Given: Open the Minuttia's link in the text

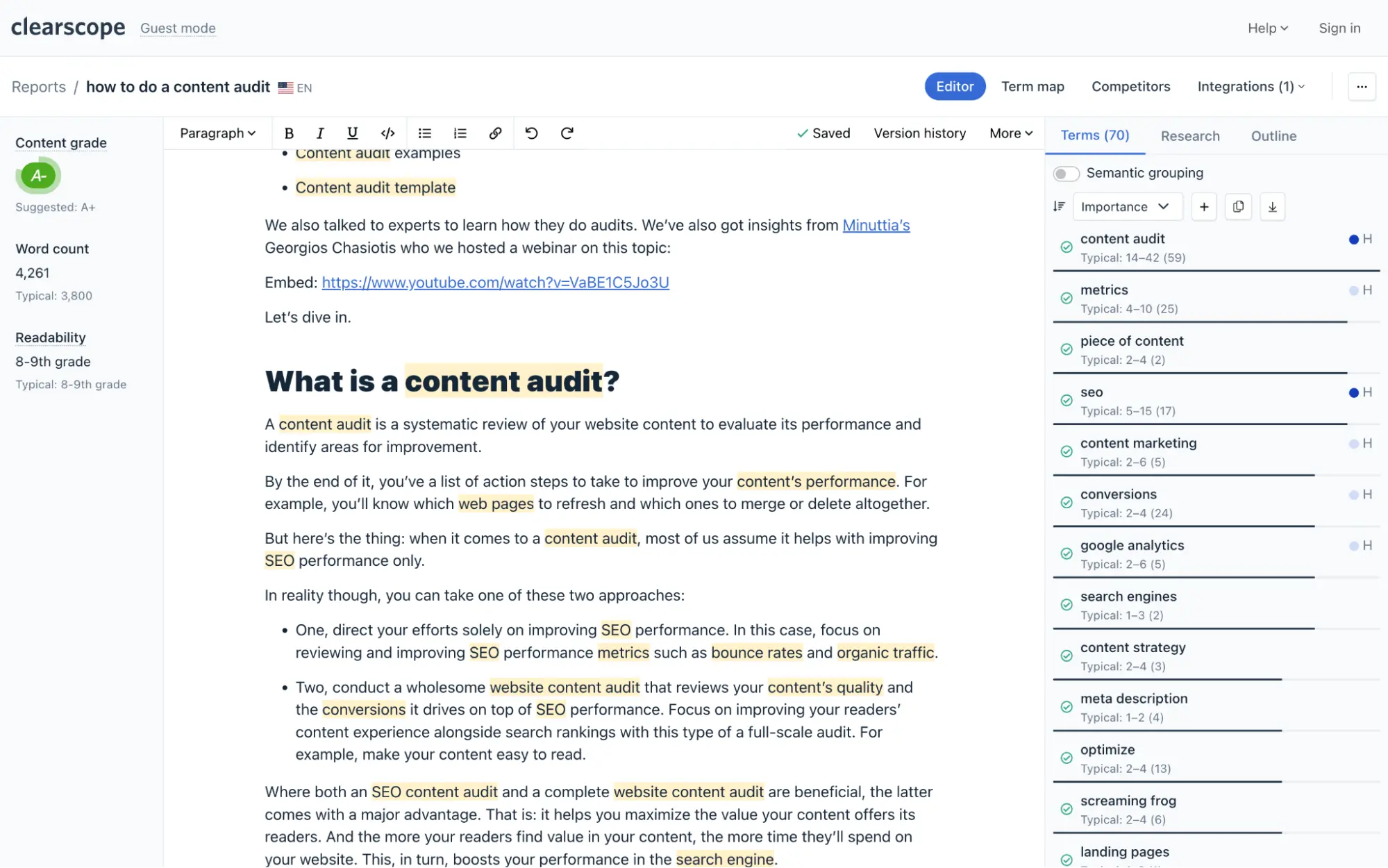Looking at the screenshot, I should click(x=876, y=225).
